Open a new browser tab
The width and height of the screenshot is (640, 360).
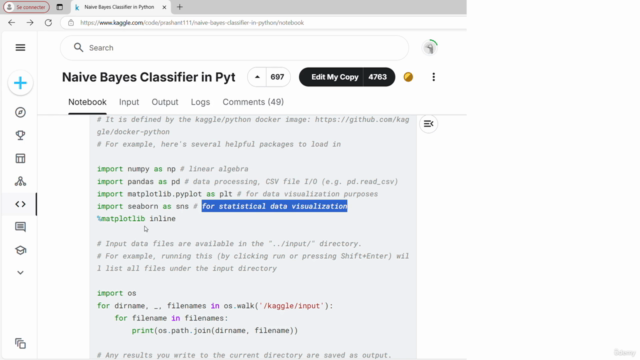[x=180, y=7]
